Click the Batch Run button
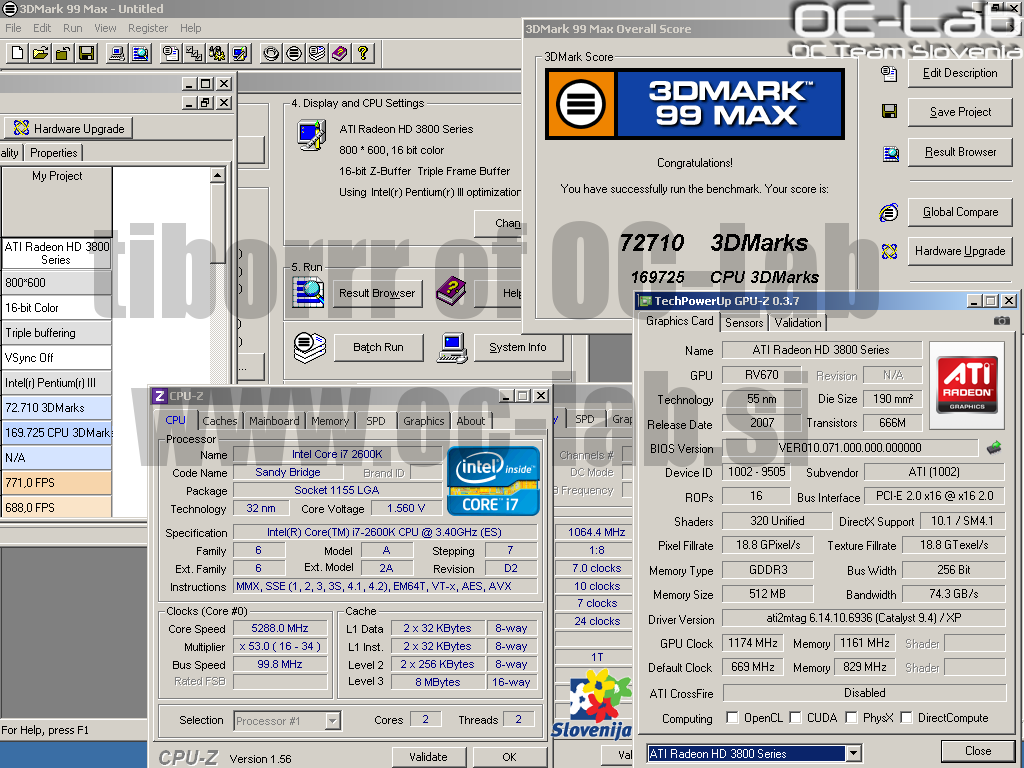This screenshot has height=768, width=1024. click(x=378, y=347)
